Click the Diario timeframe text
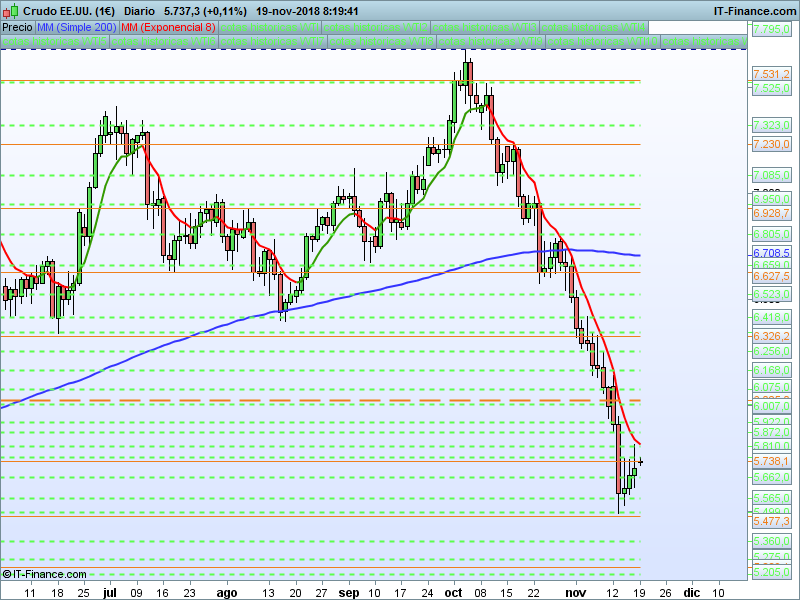800x600 pixels. tap(139, 11)
